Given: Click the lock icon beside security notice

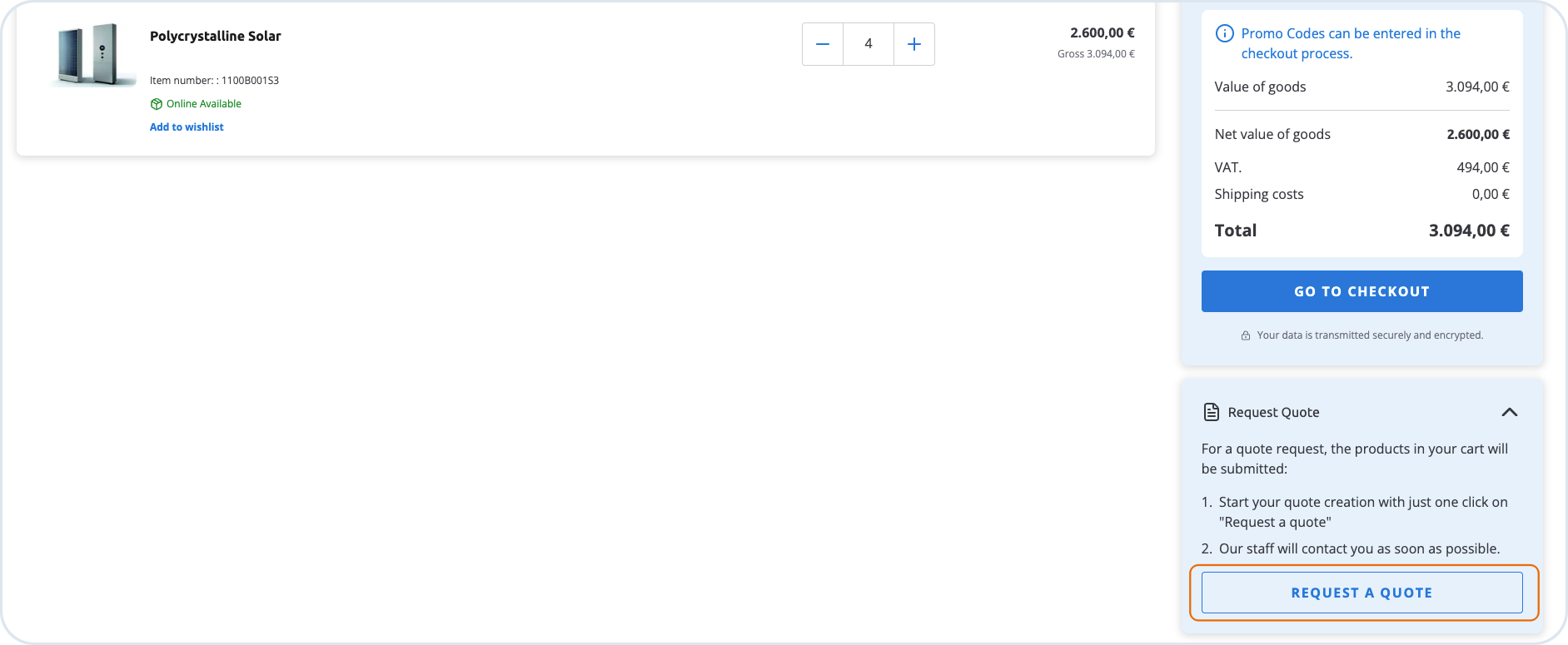Looking at the screenshot, I should pyautogui.click(x=1246, y=335).
